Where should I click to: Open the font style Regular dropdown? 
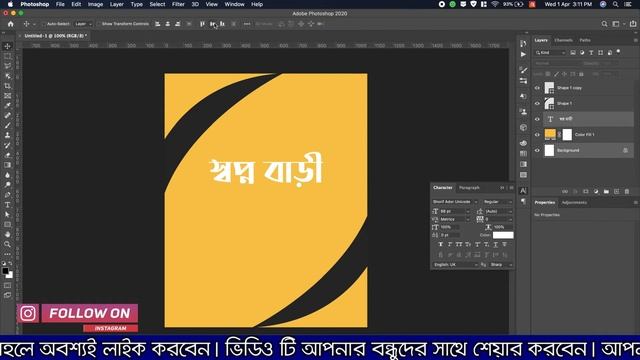click(497, 202)
